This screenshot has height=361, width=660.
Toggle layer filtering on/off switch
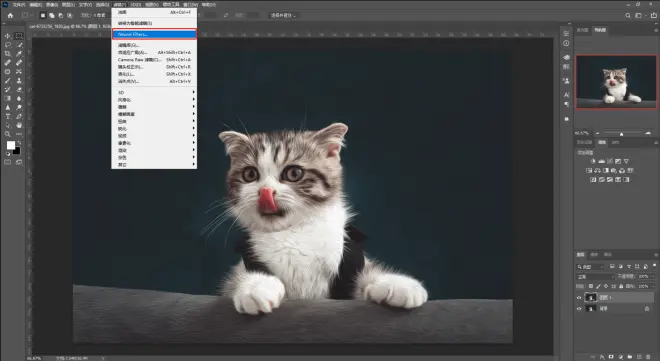tap(655, 265)
